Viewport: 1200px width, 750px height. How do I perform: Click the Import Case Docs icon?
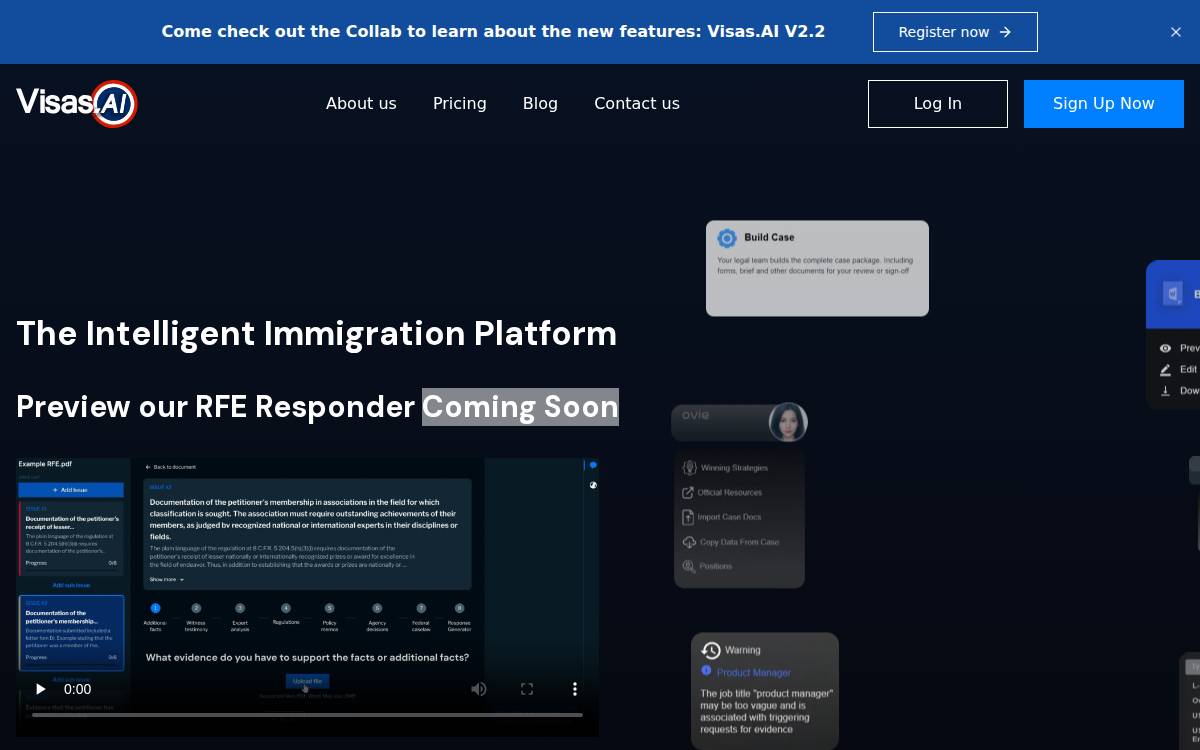click(688, 517)
